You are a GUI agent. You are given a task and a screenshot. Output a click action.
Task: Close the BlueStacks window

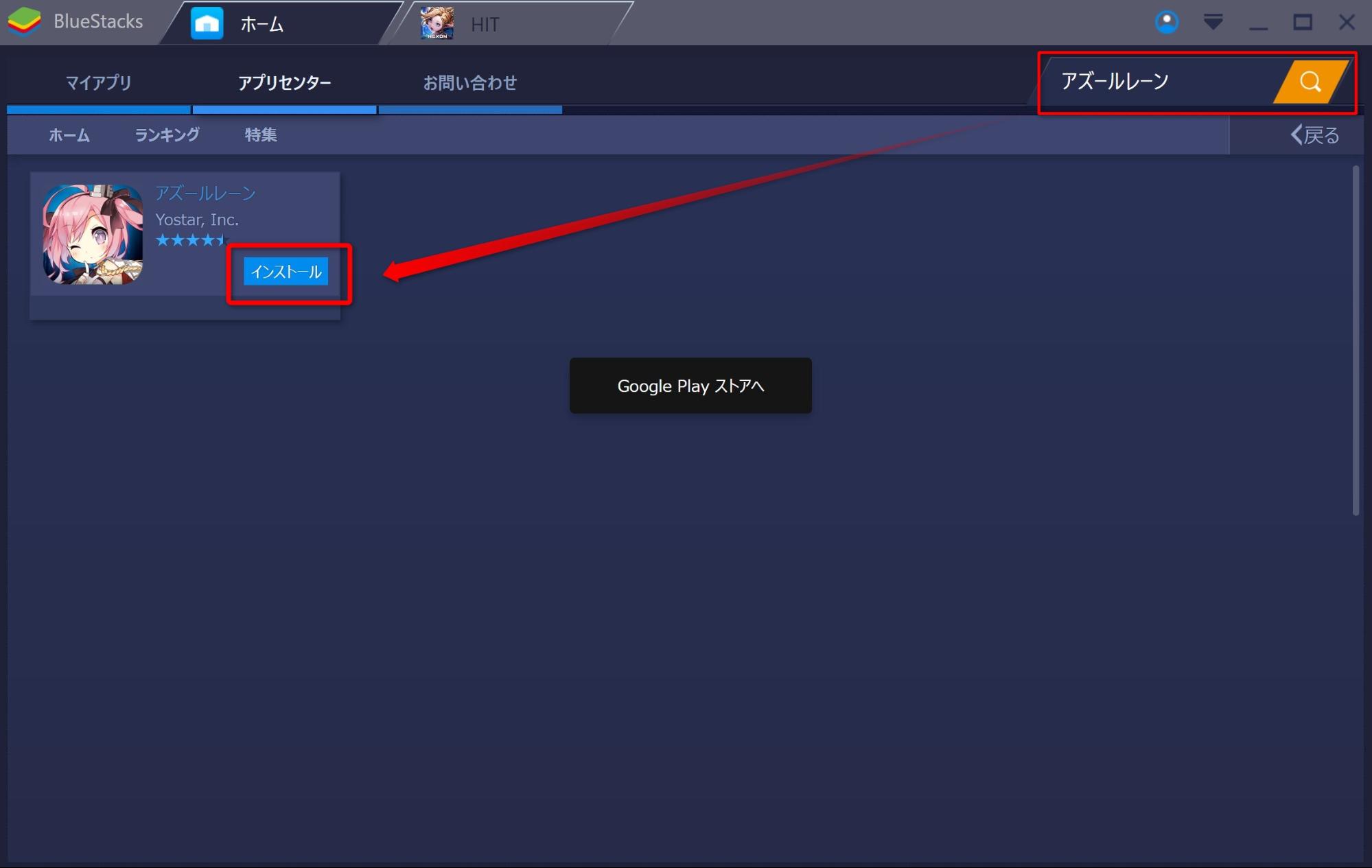pos(1347,22)
